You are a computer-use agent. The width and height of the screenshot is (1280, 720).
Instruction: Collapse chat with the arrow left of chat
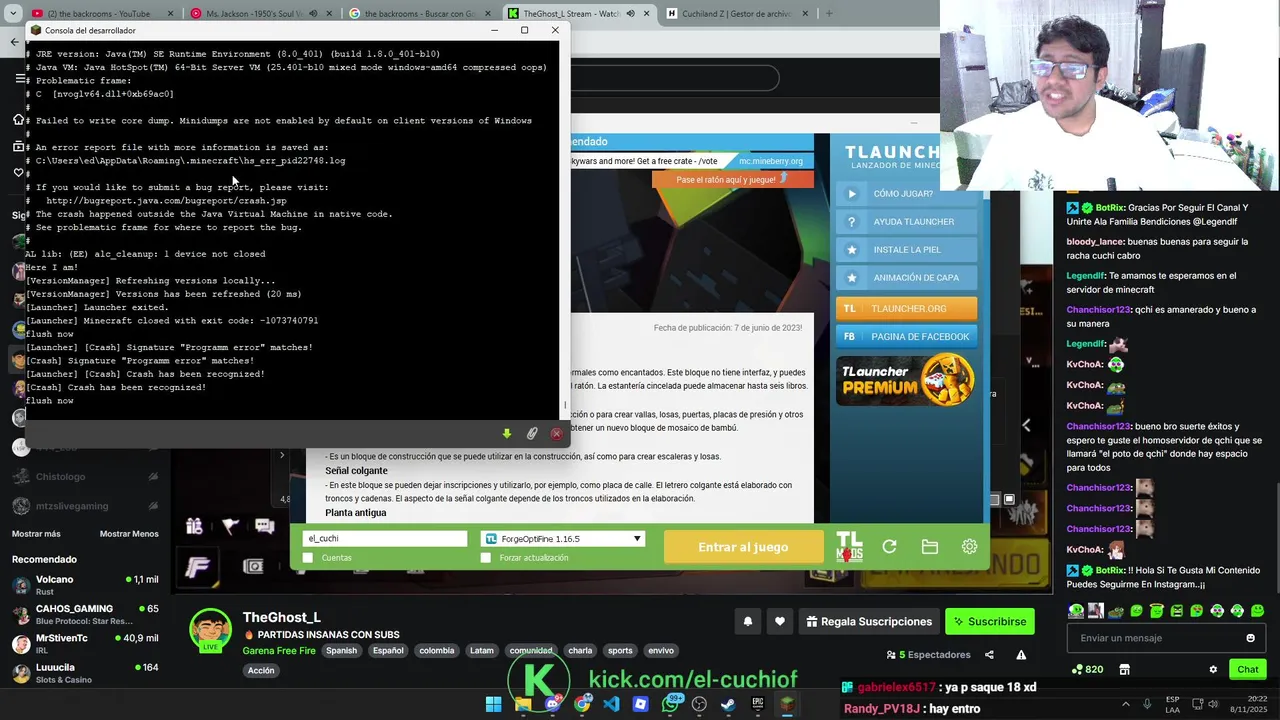1026,425
